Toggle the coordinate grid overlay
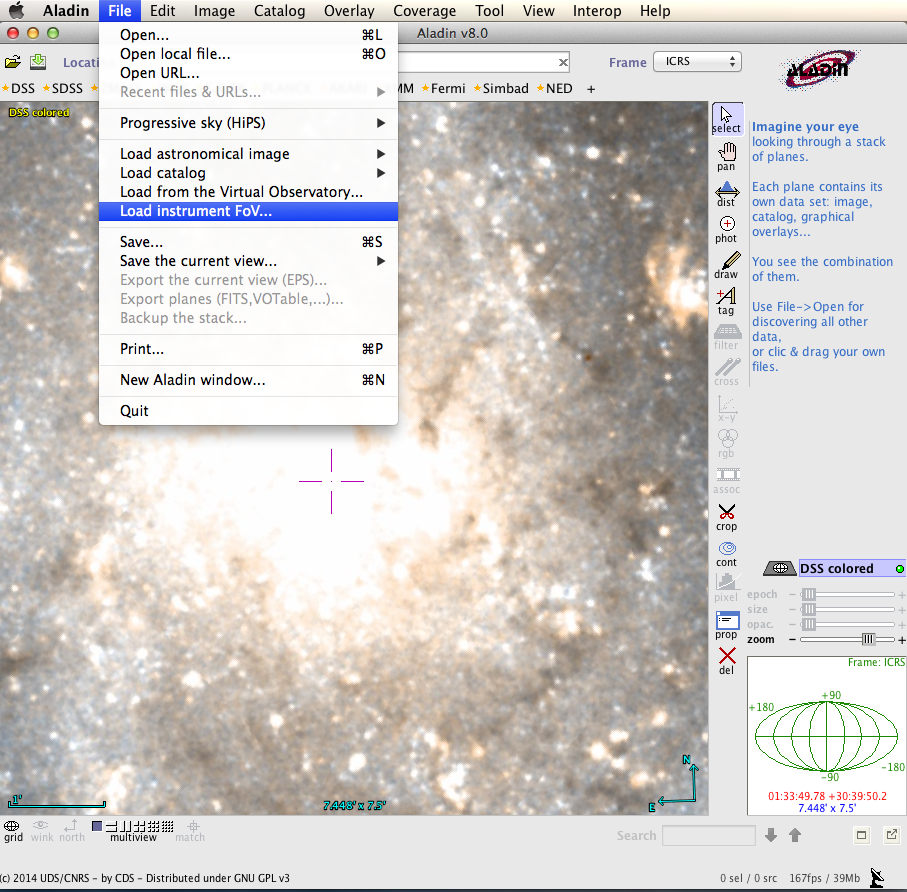The image size is (907, 892). pos(13,829)
